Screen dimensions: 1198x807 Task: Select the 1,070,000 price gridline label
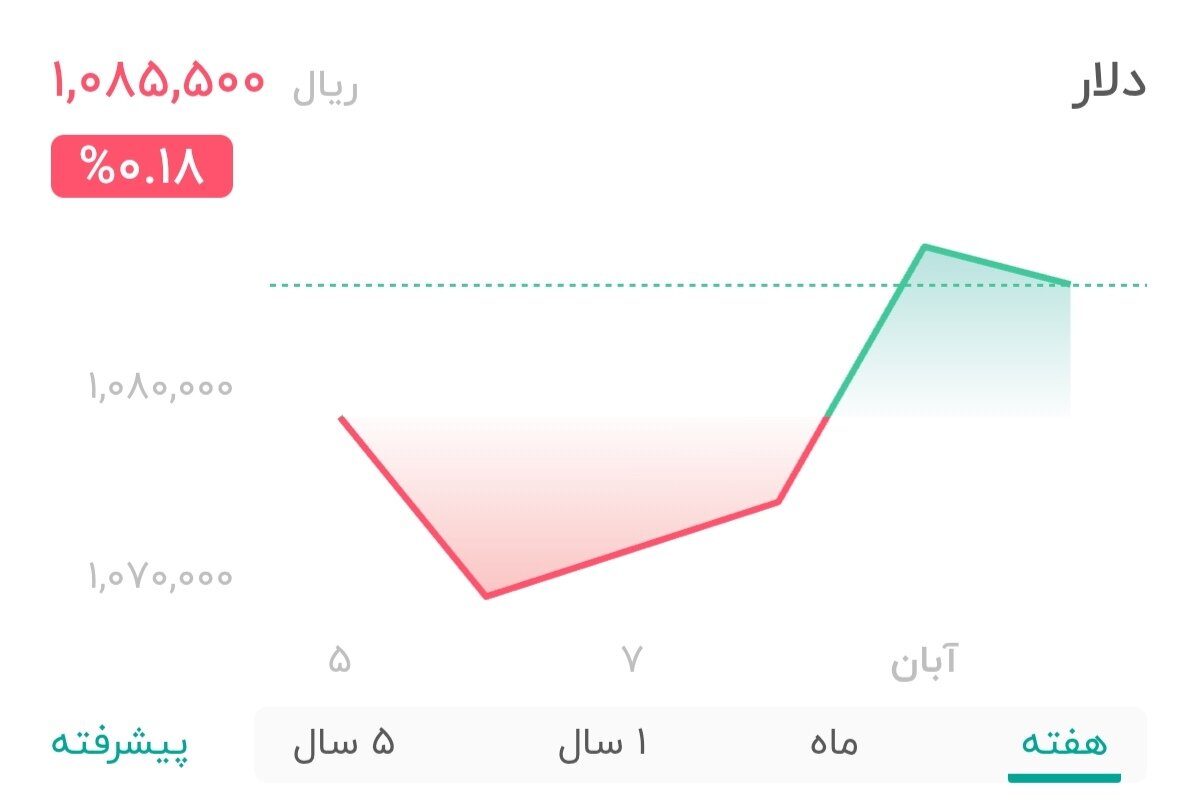[160, 577]
